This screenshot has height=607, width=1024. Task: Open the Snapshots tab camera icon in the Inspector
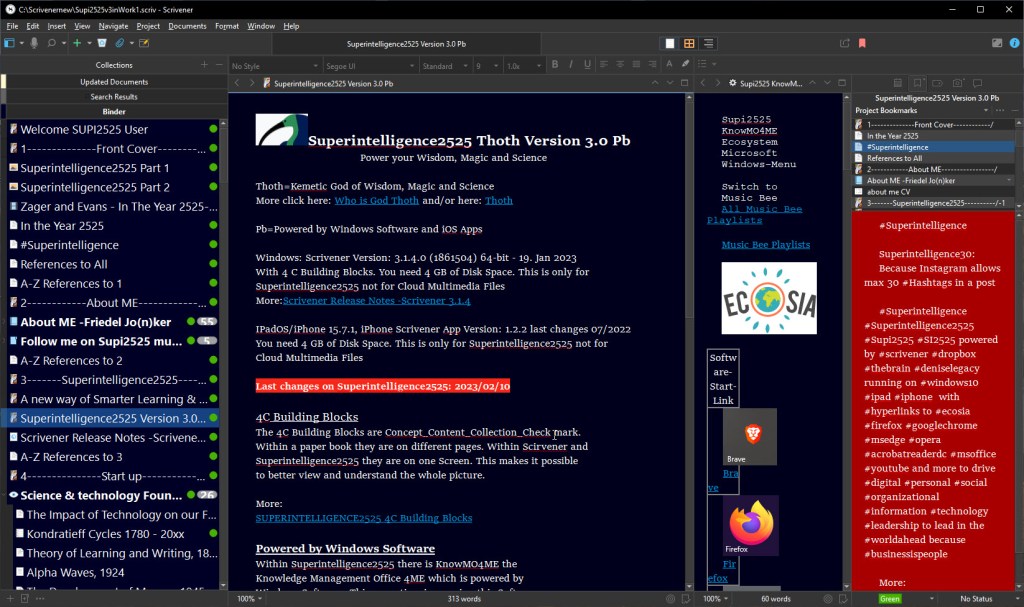click(x=958, y=83)
